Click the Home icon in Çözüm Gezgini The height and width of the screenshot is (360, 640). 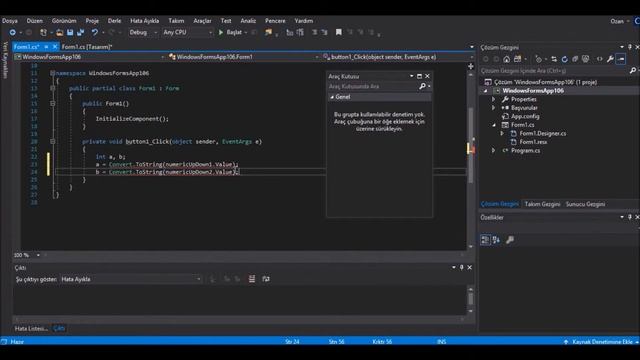[507, 59]
